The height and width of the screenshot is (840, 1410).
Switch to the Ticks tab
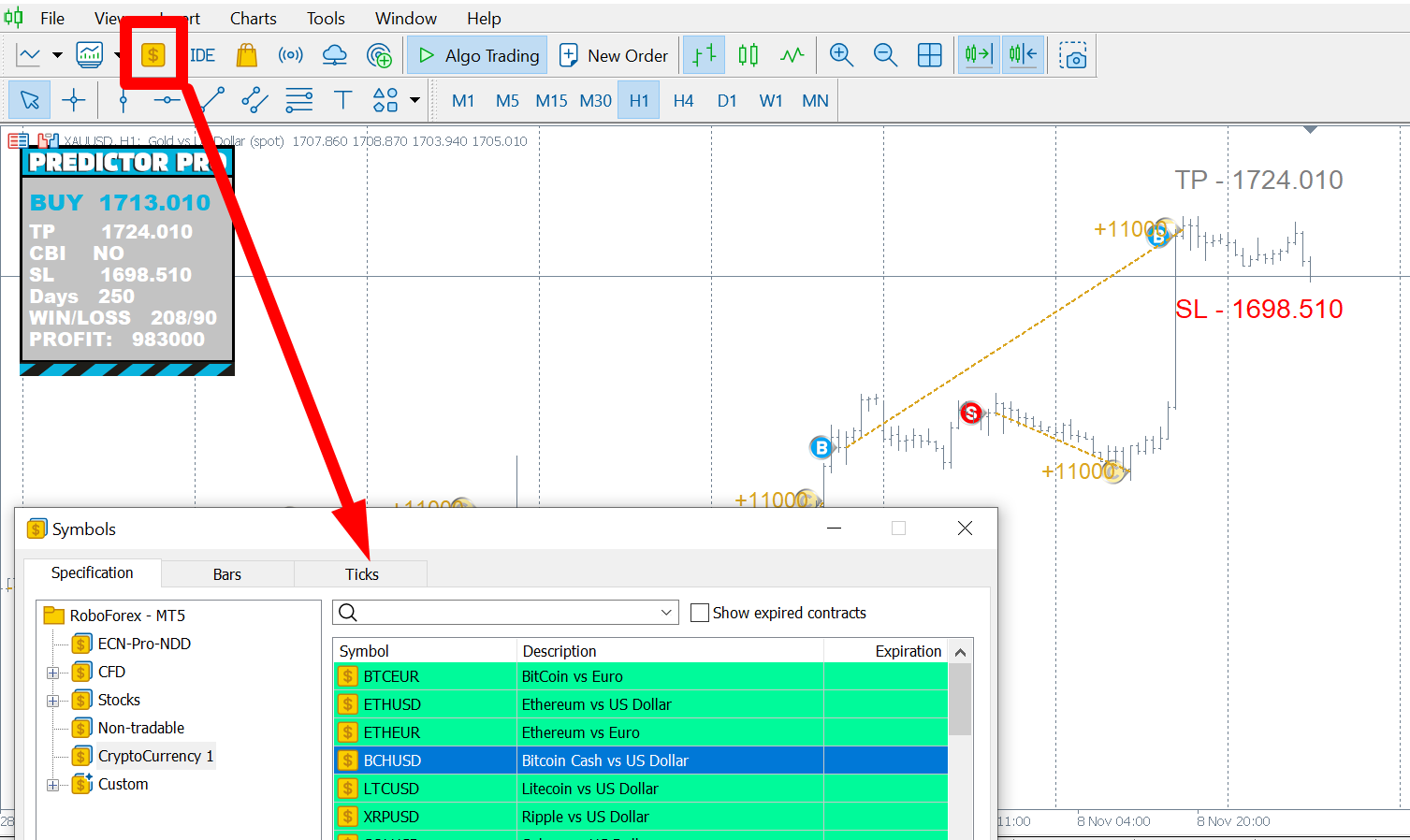coord(361,574)
